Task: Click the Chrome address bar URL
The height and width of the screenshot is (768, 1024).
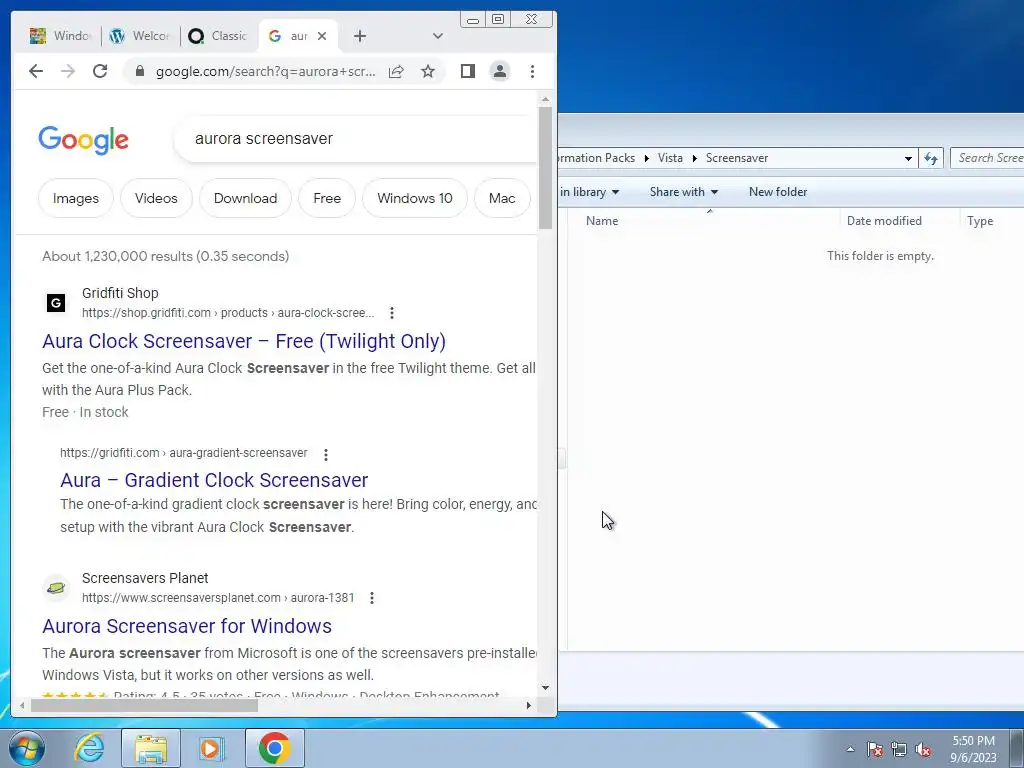Action: click(x=265, y=71)
